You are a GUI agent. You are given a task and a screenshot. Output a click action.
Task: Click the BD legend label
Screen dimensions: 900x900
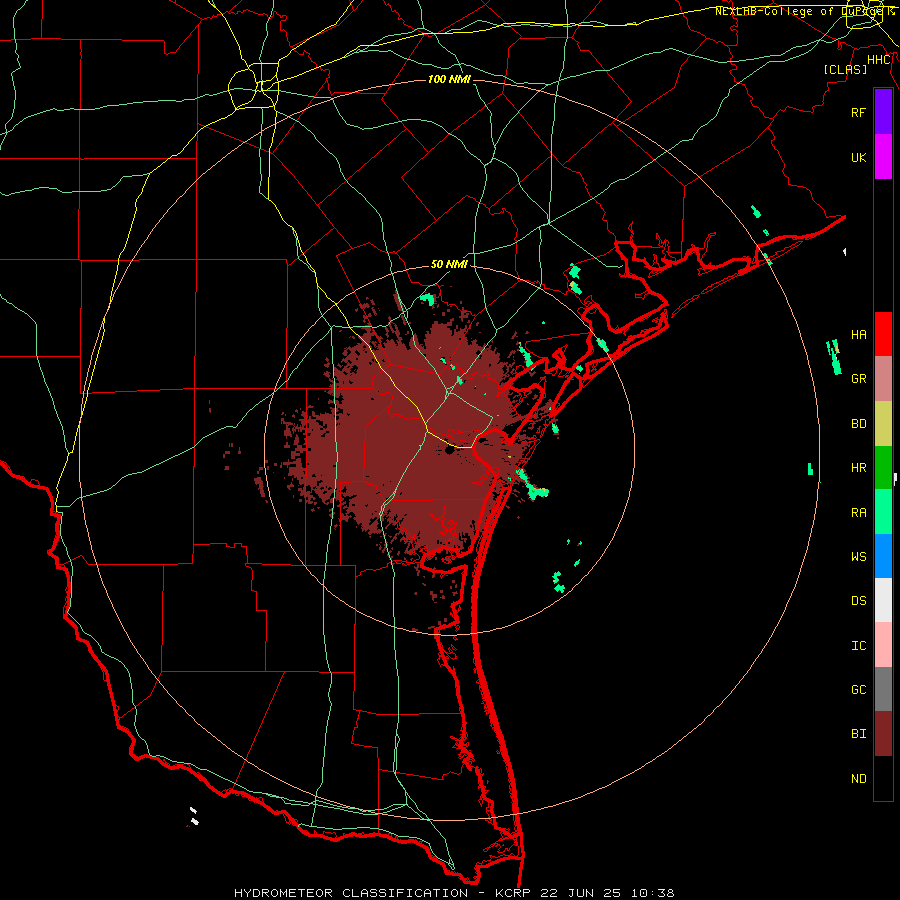(x=858, y=424)
